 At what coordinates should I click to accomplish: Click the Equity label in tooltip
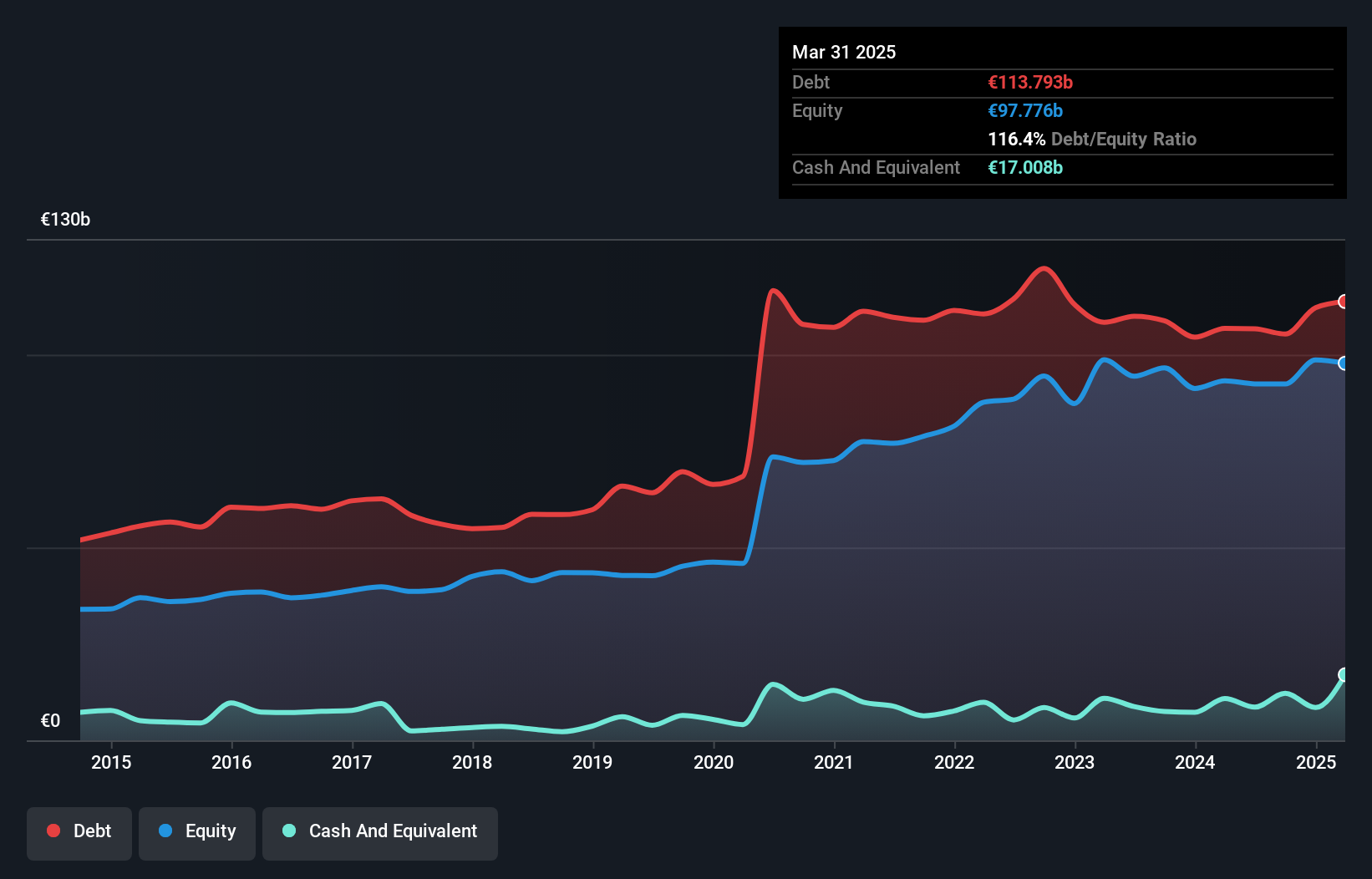(x=817, y=110)
